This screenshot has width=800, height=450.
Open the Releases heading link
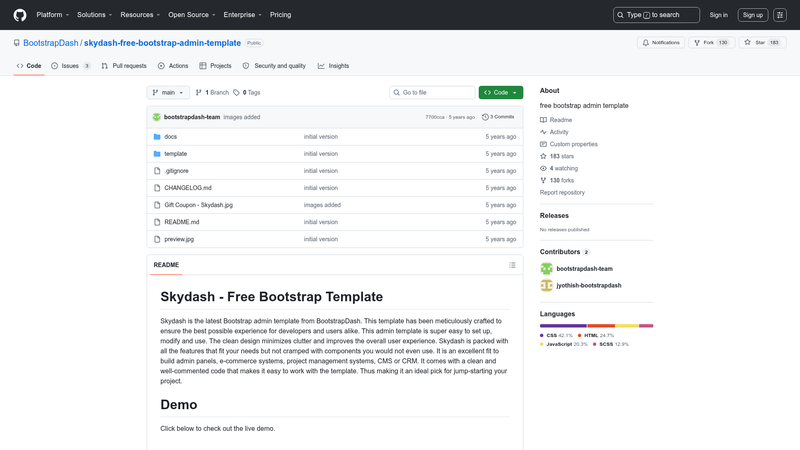[554, 216]
